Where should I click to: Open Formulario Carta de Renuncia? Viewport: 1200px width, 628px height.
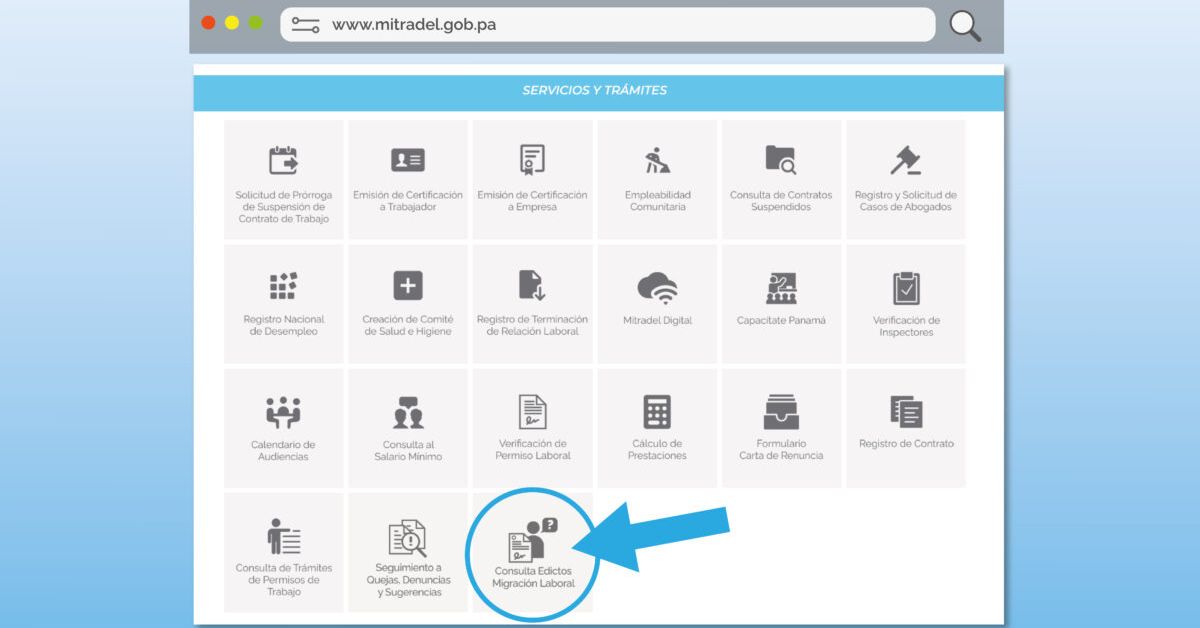[x=781, y=425]
